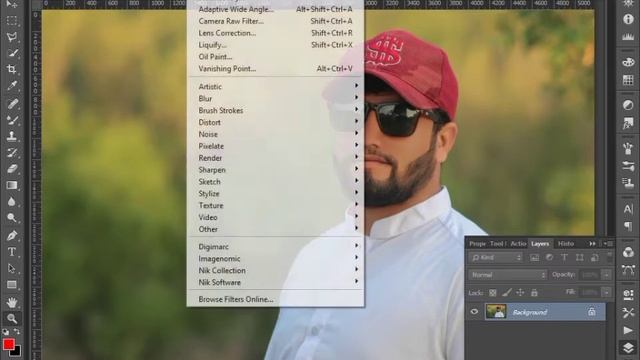Choose Camera Raw Filter menu item
The width and height of the screenshot is (640, 360).
[x=276, y=21]
